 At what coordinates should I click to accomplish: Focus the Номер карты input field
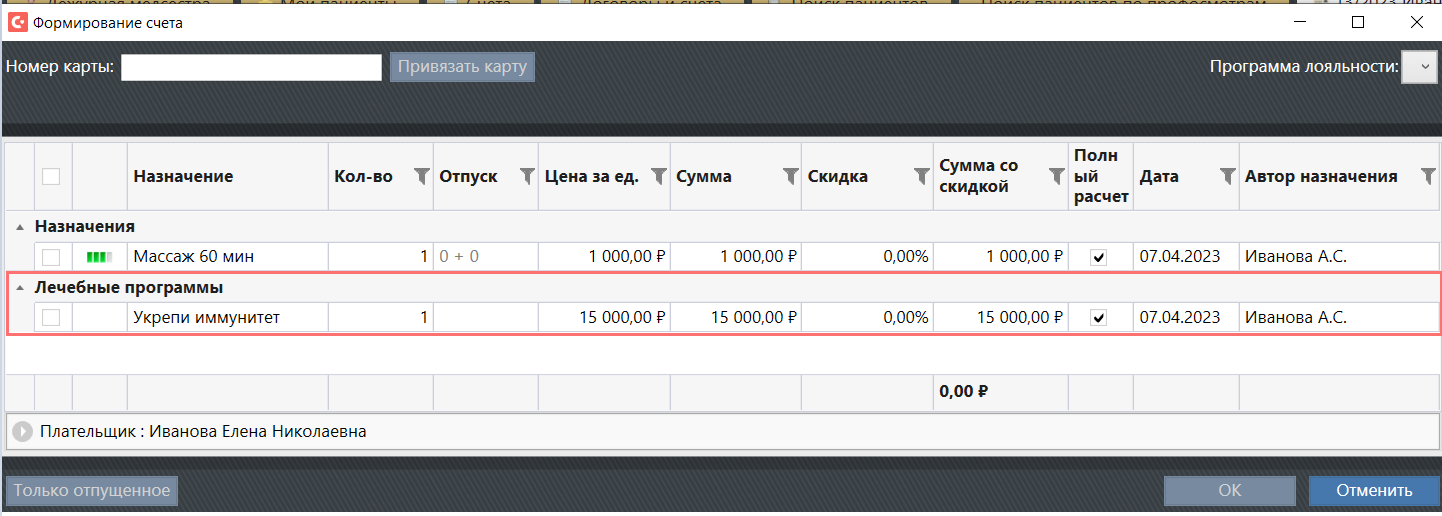(251, 67)
